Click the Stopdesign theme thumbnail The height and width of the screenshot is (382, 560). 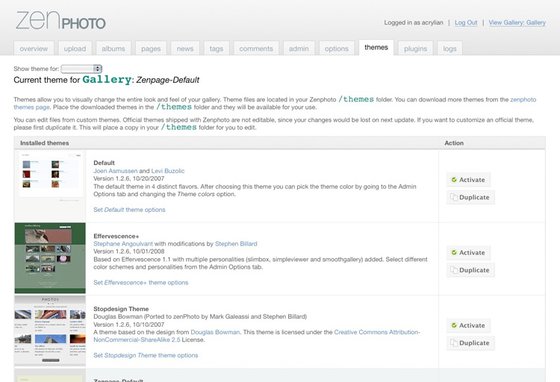pos(50,330)
